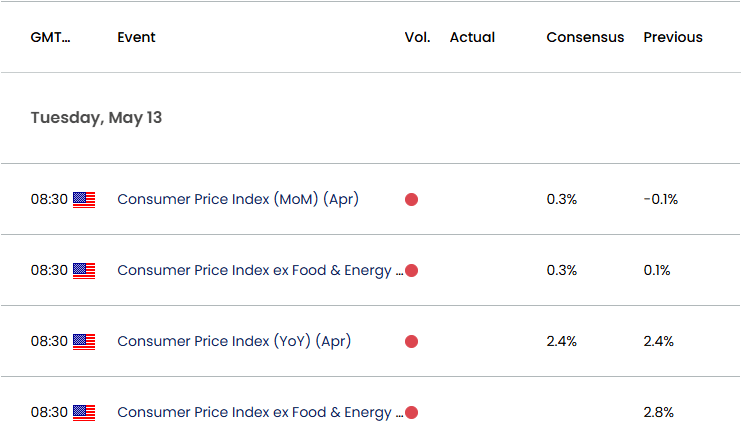Click red volatility dot for CPI YoY
This screenshot has height=444, width=742.
(x=411, y=342)
